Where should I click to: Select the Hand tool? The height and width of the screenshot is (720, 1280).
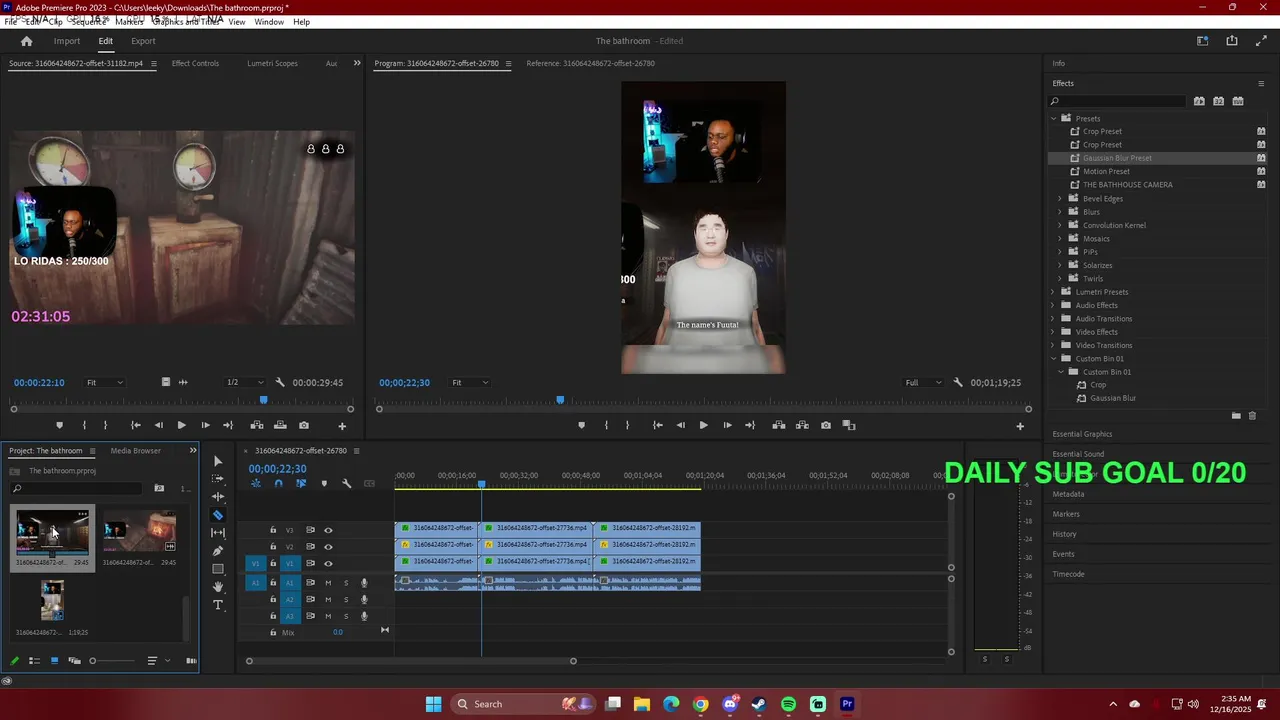point(218,587)
